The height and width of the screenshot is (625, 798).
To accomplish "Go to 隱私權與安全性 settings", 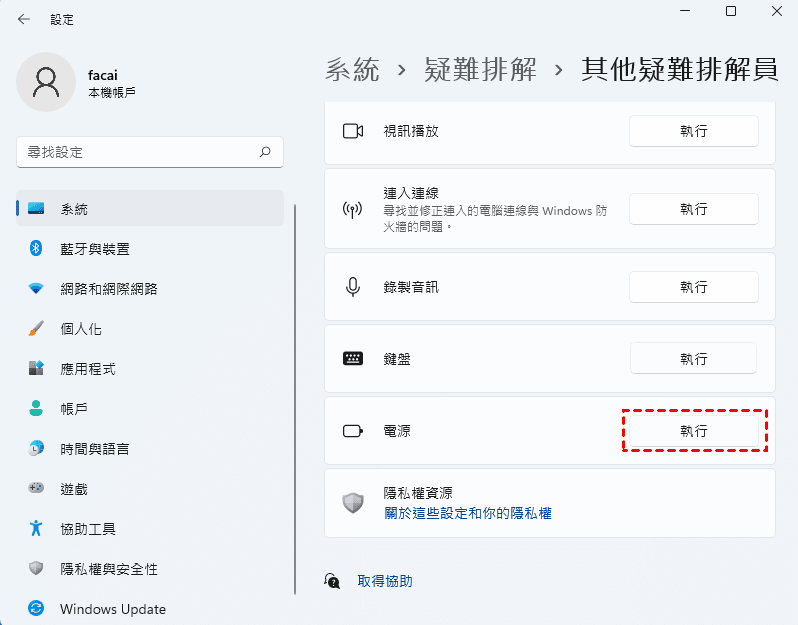I will click(108, 568).
